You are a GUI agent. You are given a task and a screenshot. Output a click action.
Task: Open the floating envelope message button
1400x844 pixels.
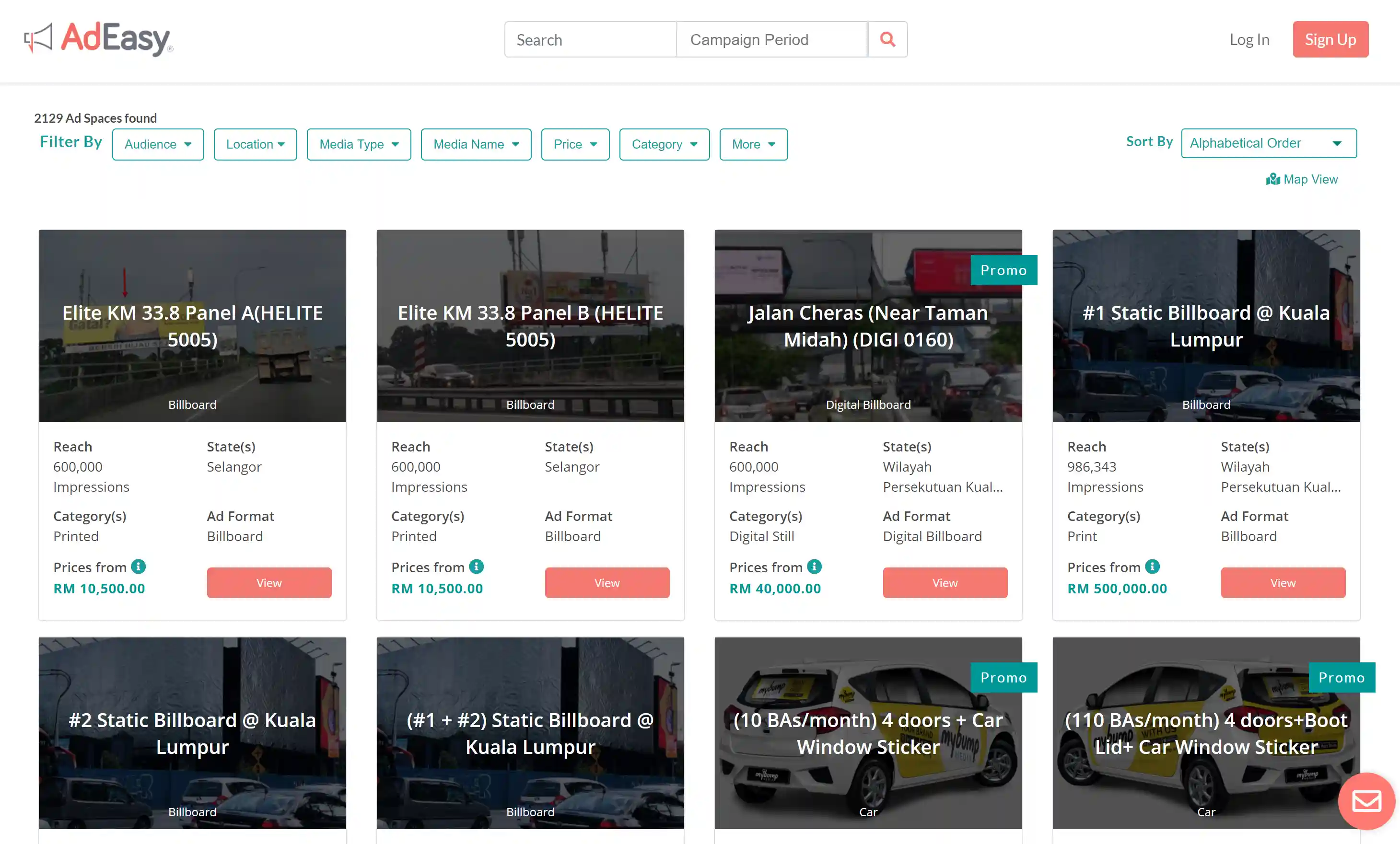1365,801
